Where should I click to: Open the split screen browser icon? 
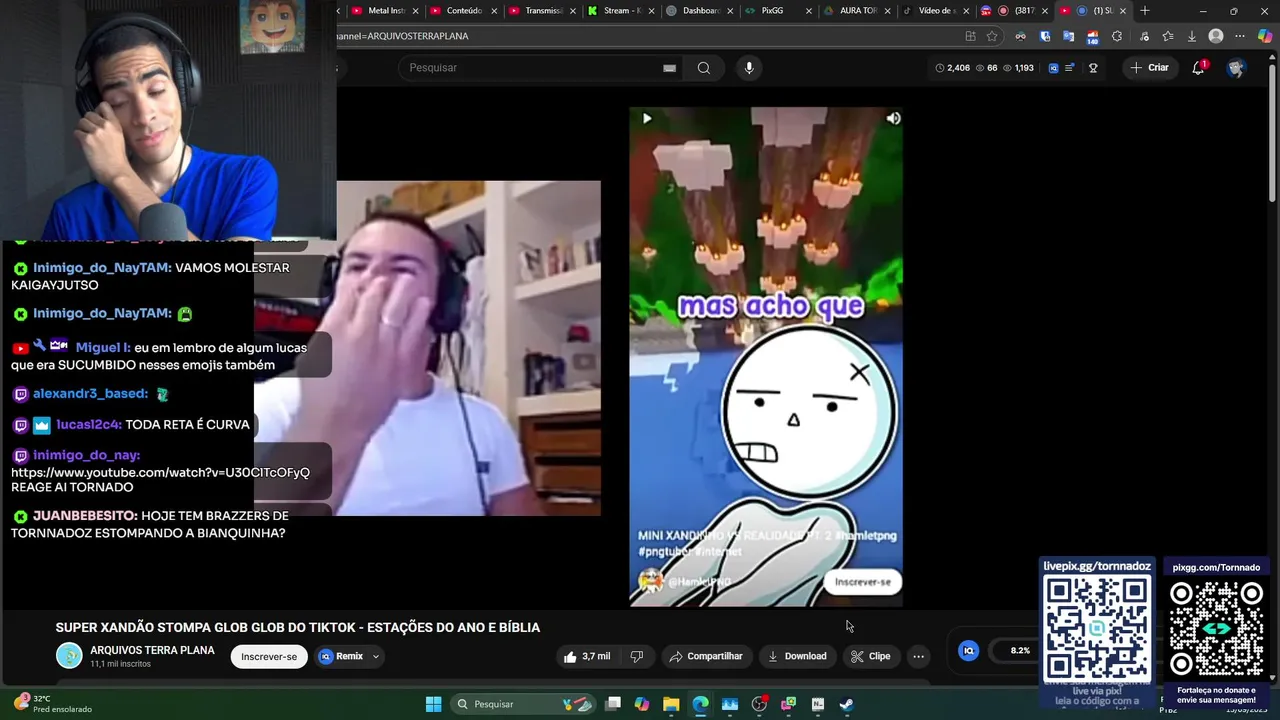point(970,36)
